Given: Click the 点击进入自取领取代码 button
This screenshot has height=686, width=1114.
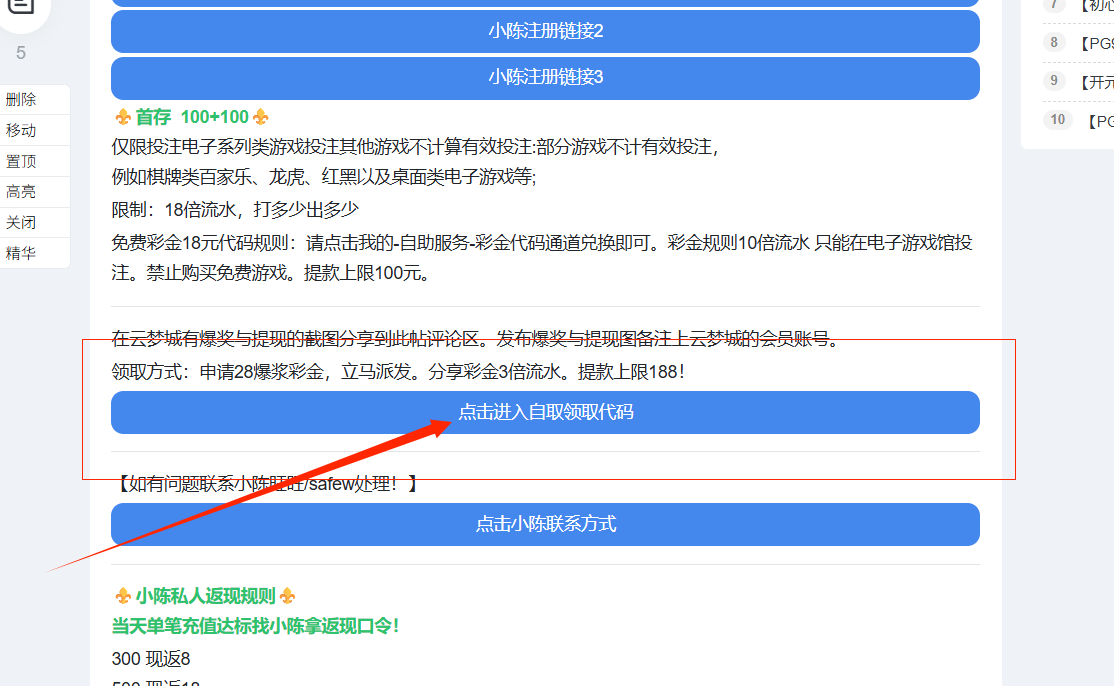Looking at the screenshot, I should 545,412.
